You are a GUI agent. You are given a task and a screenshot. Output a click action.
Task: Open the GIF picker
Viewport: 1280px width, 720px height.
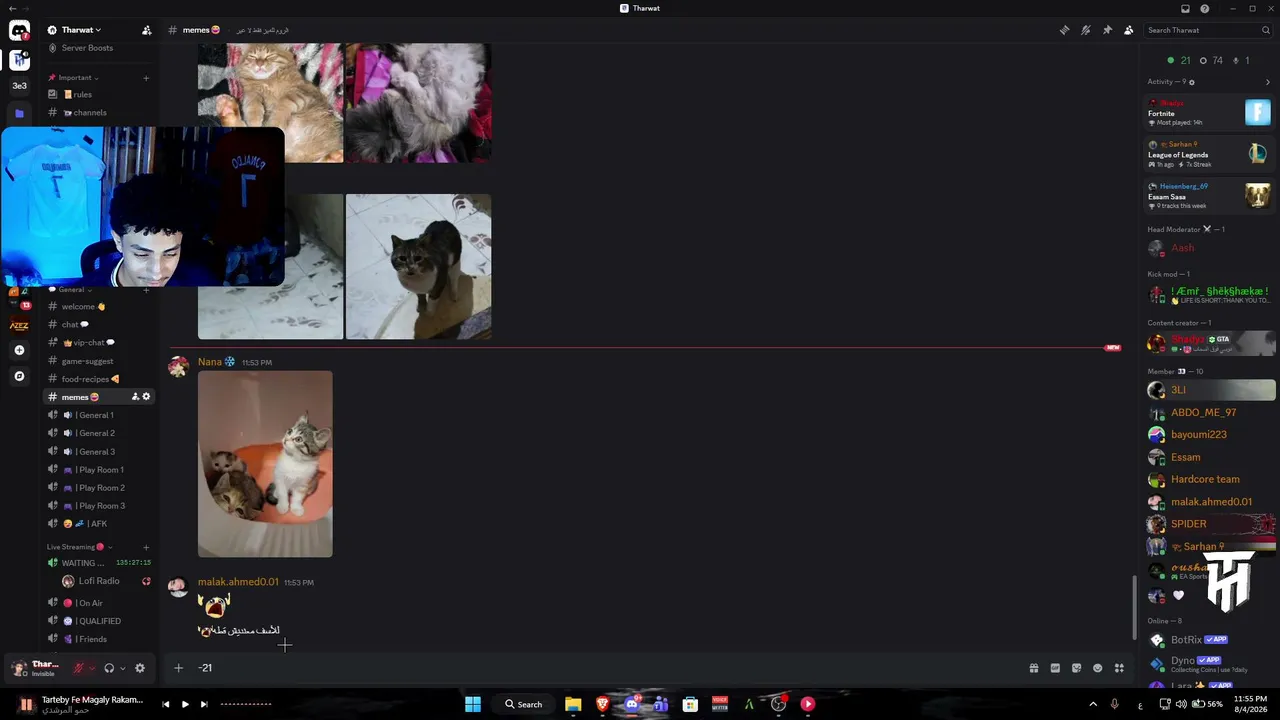[1055, 668]
